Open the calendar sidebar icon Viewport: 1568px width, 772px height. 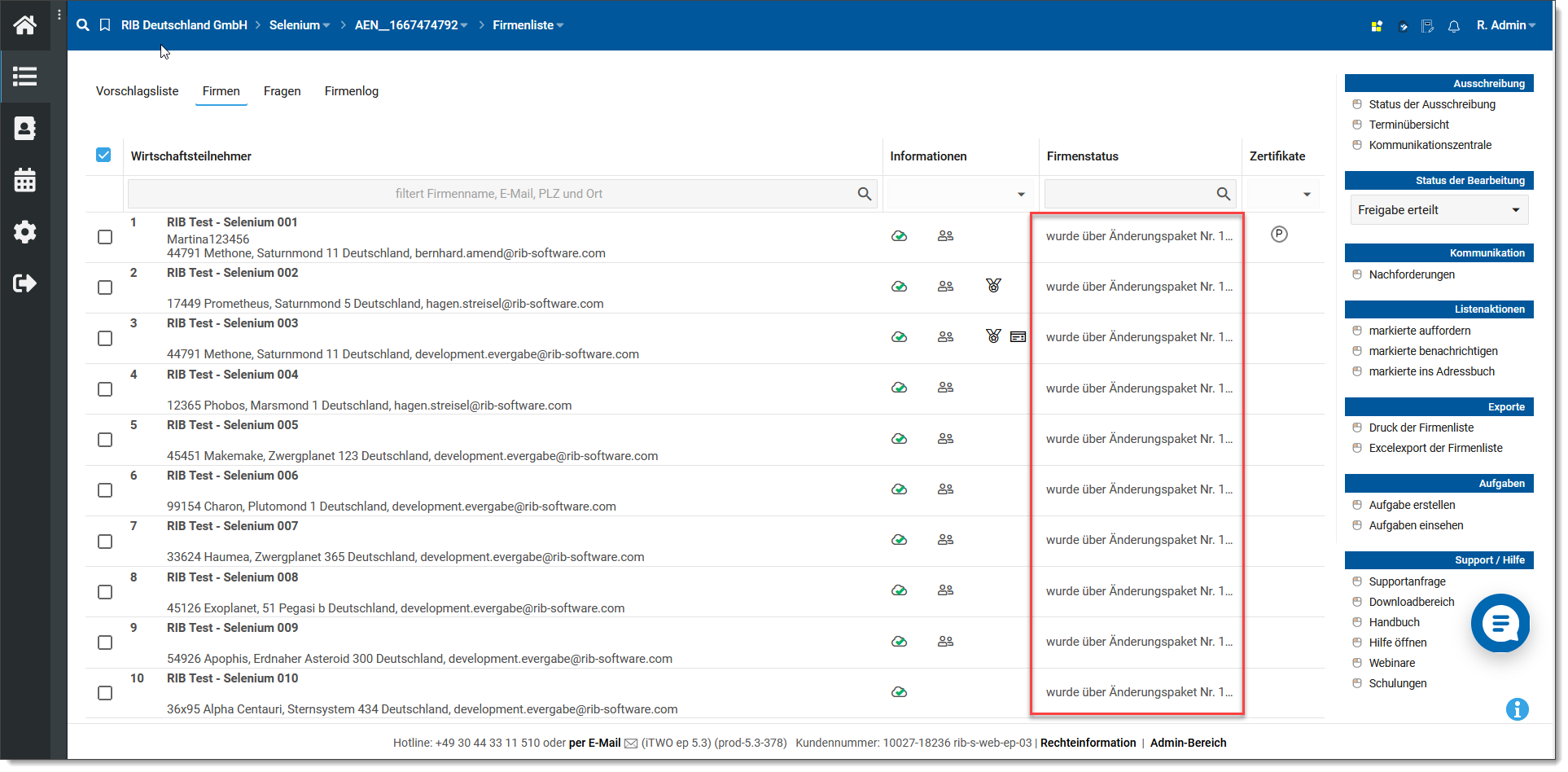[24, 180]
